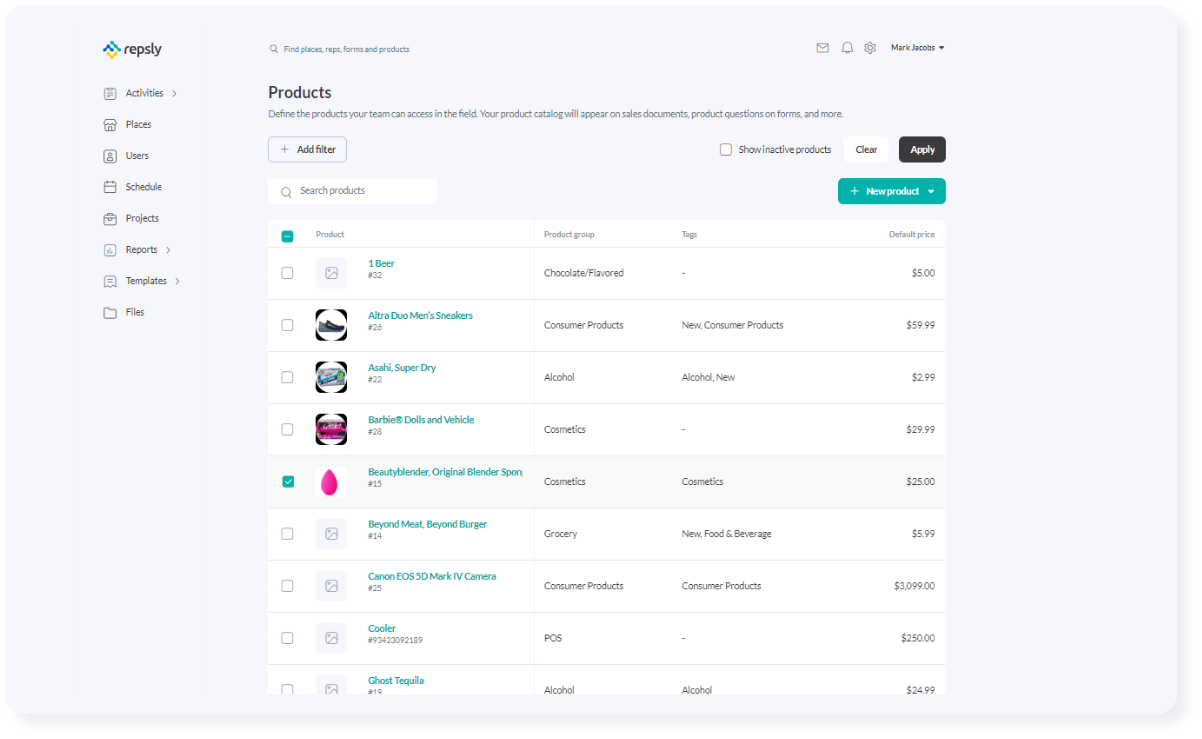Go to Users in sidebar

point(137,156)
